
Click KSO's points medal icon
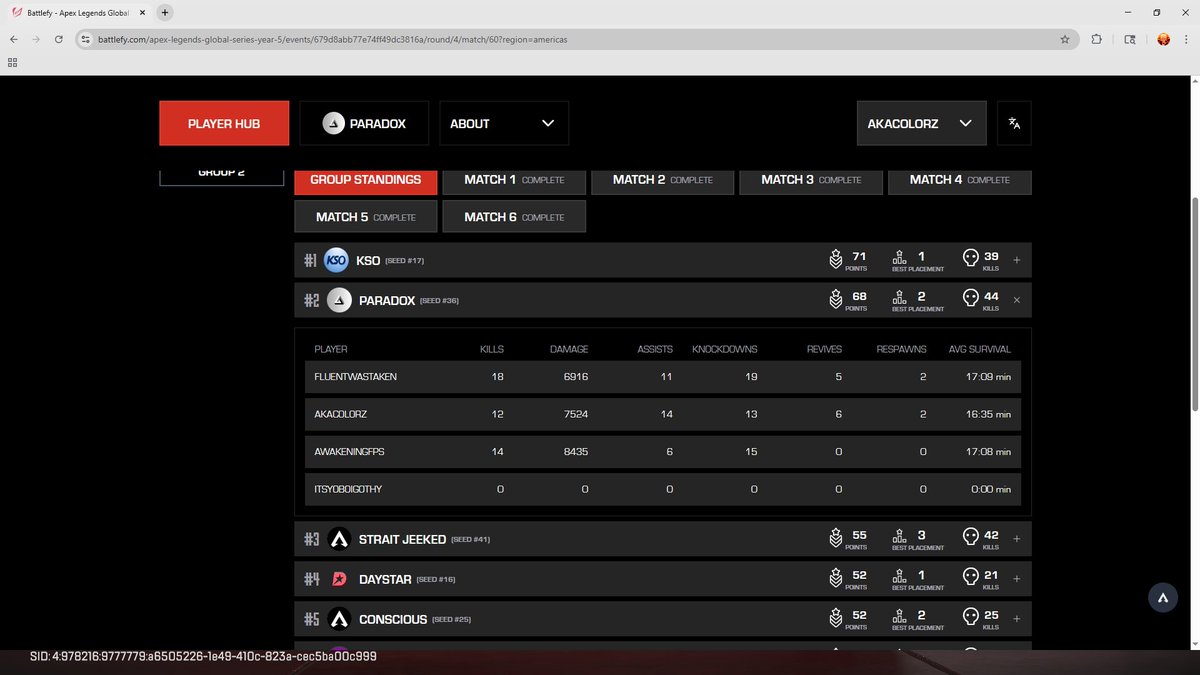click(836, 260)
